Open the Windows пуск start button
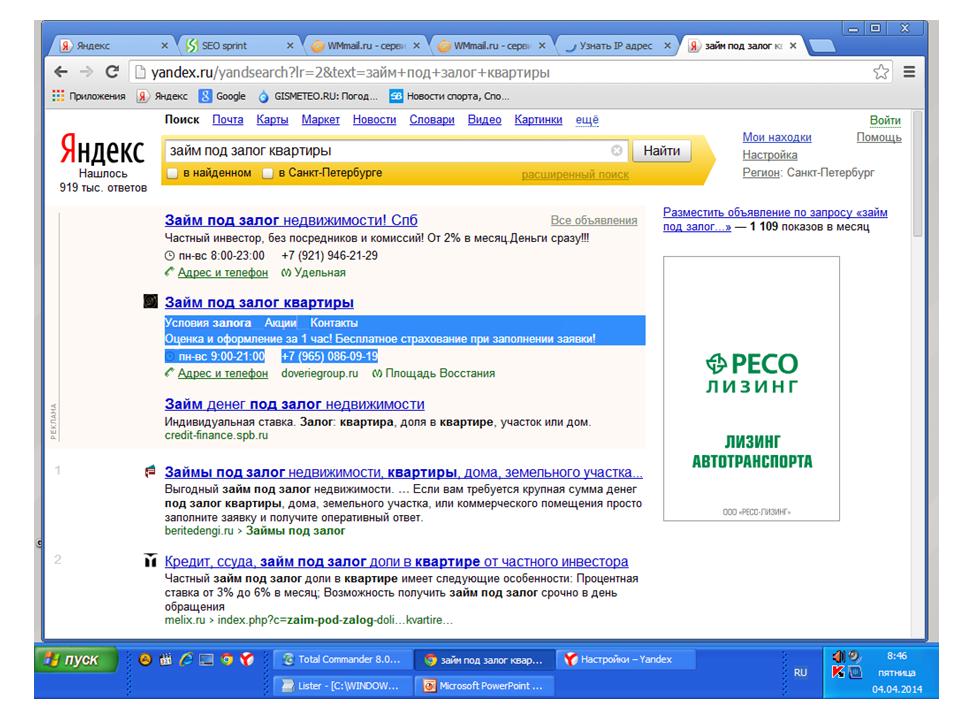 77,660
